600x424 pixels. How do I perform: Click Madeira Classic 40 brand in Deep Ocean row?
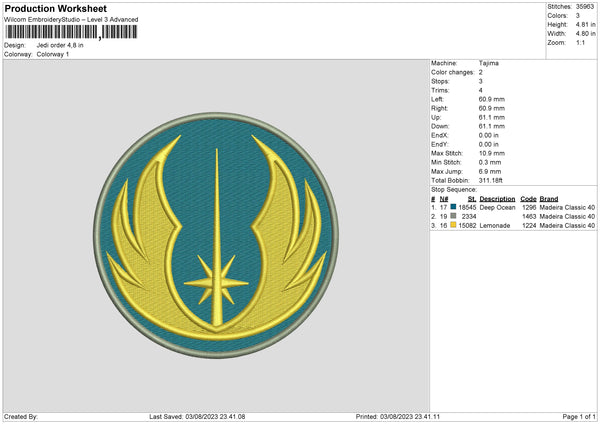567,207
